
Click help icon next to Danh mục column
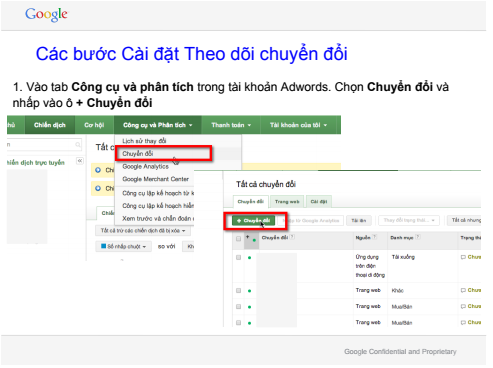pyautogui.click(x=418, y=237)
